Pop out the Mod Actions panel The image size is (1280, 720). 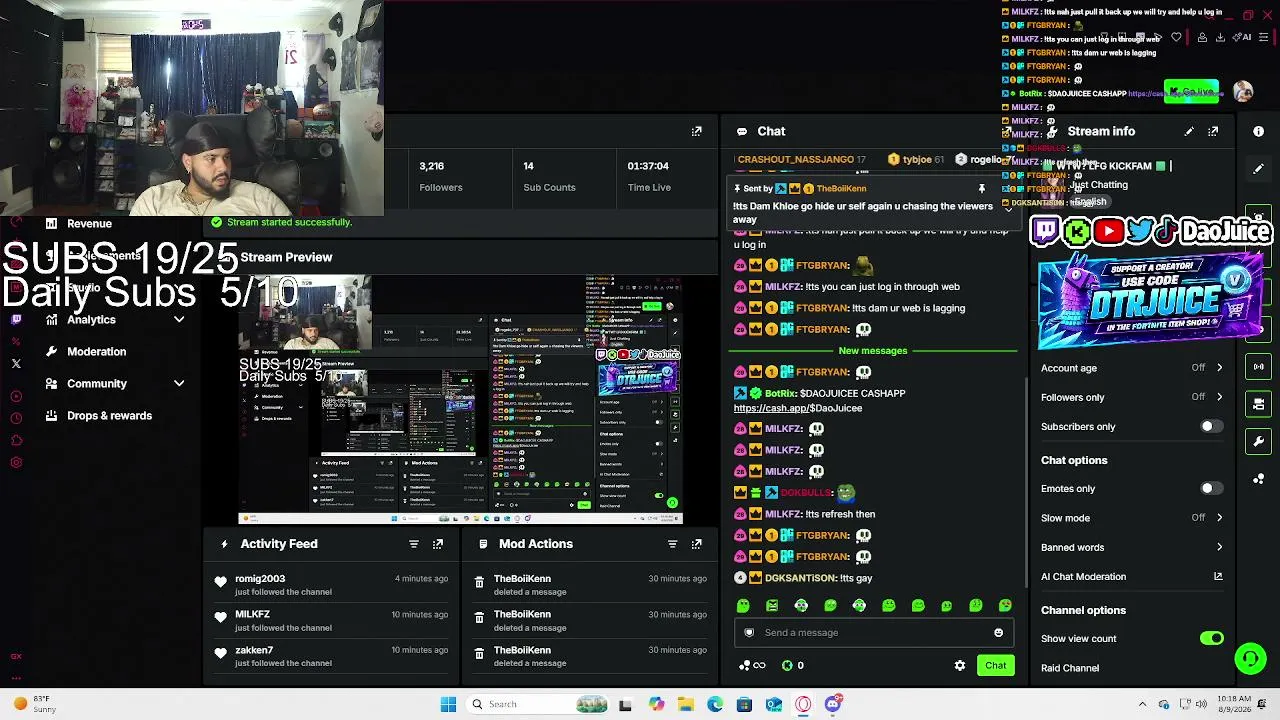click(697, 544)
